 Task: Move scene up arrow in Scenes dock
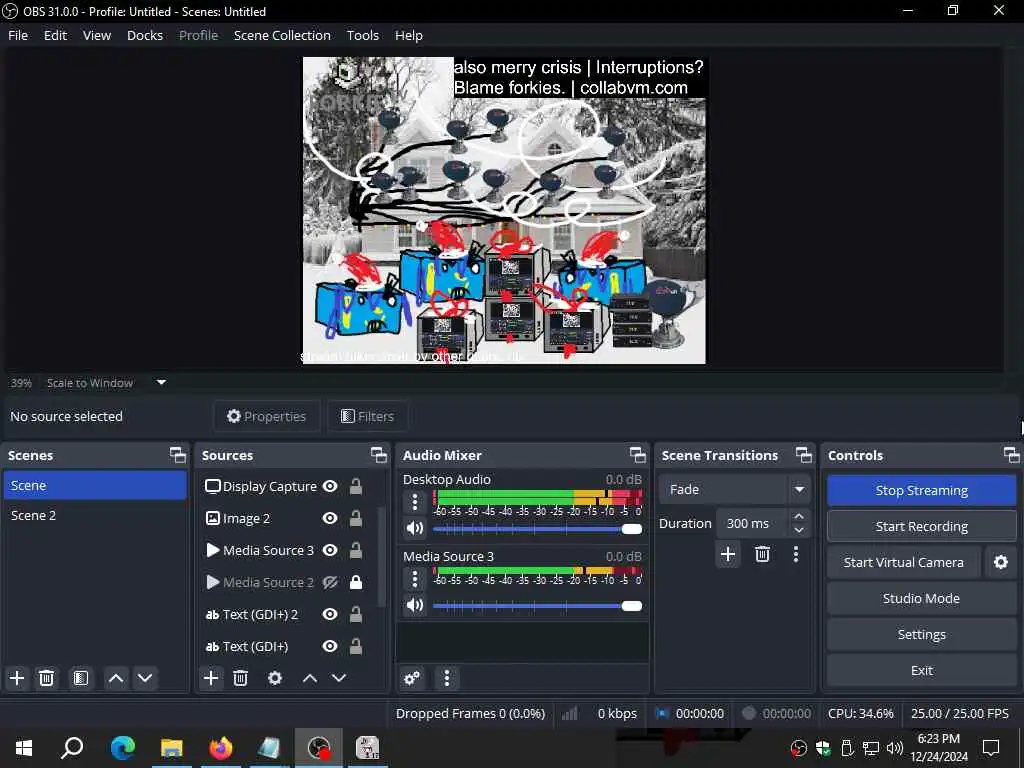pyautogui.click(x=116, y=678)
